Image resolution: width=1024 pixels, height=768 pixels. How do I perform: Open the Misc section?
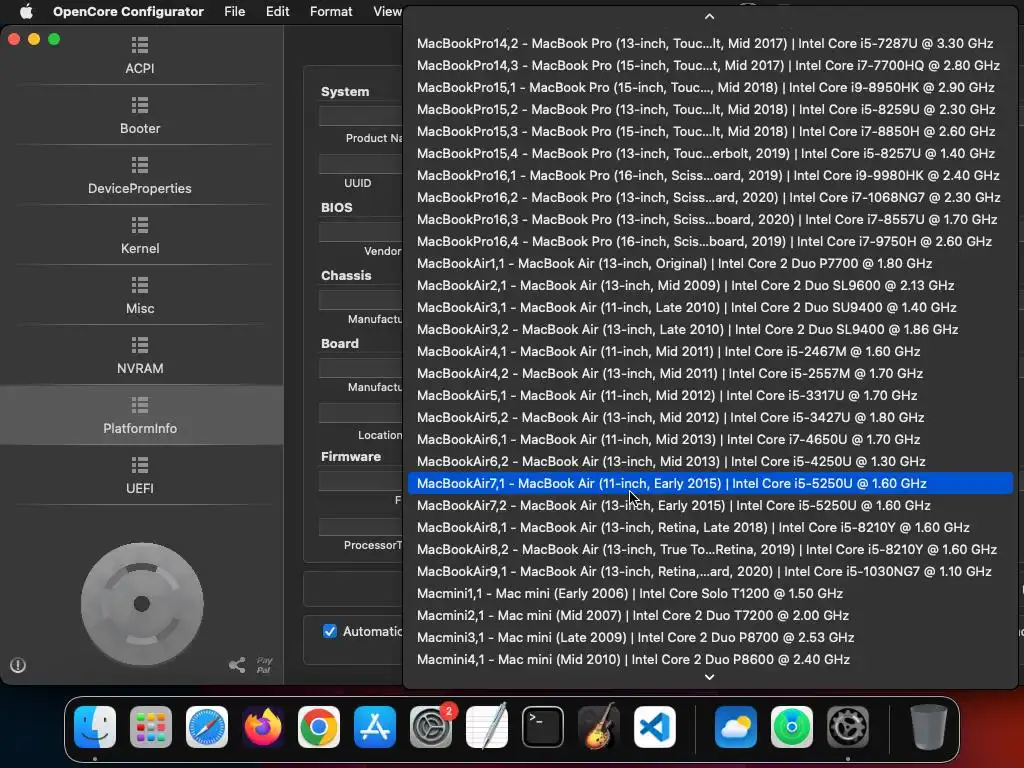[140, 295]
